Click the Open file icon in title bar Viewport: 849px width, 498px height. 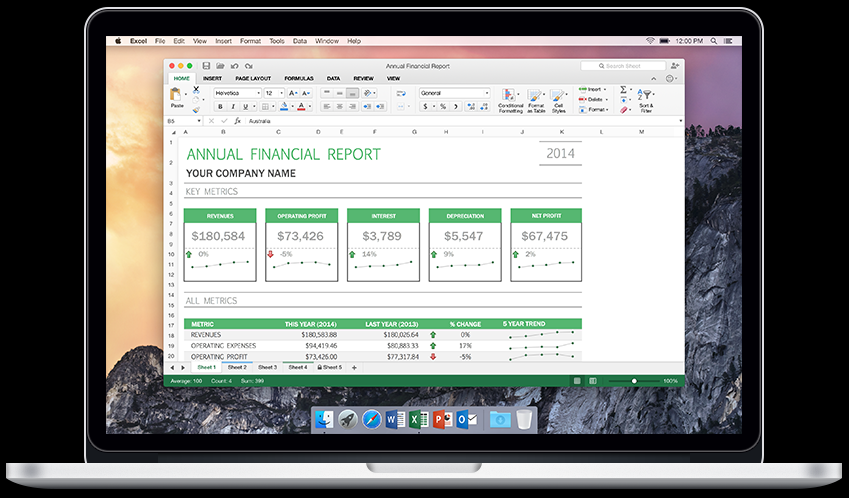220,66
